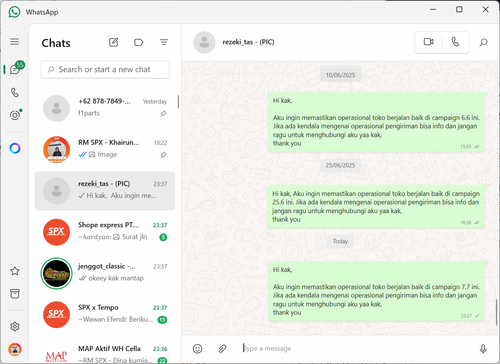The image size is (500, 364).
Task: Click rezeki_tas avatar in chat header
Action: coord(204,42)
